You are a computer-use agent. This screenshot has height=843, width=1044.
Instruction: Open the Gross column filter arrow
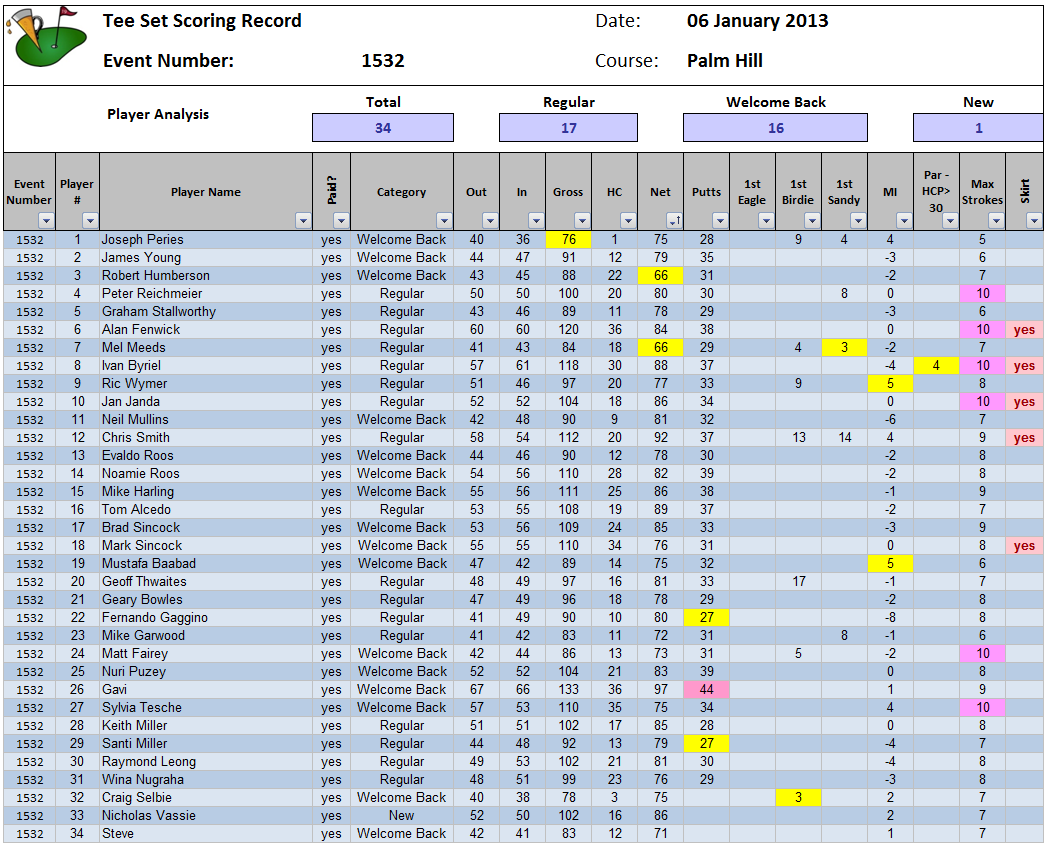(581, 220)
